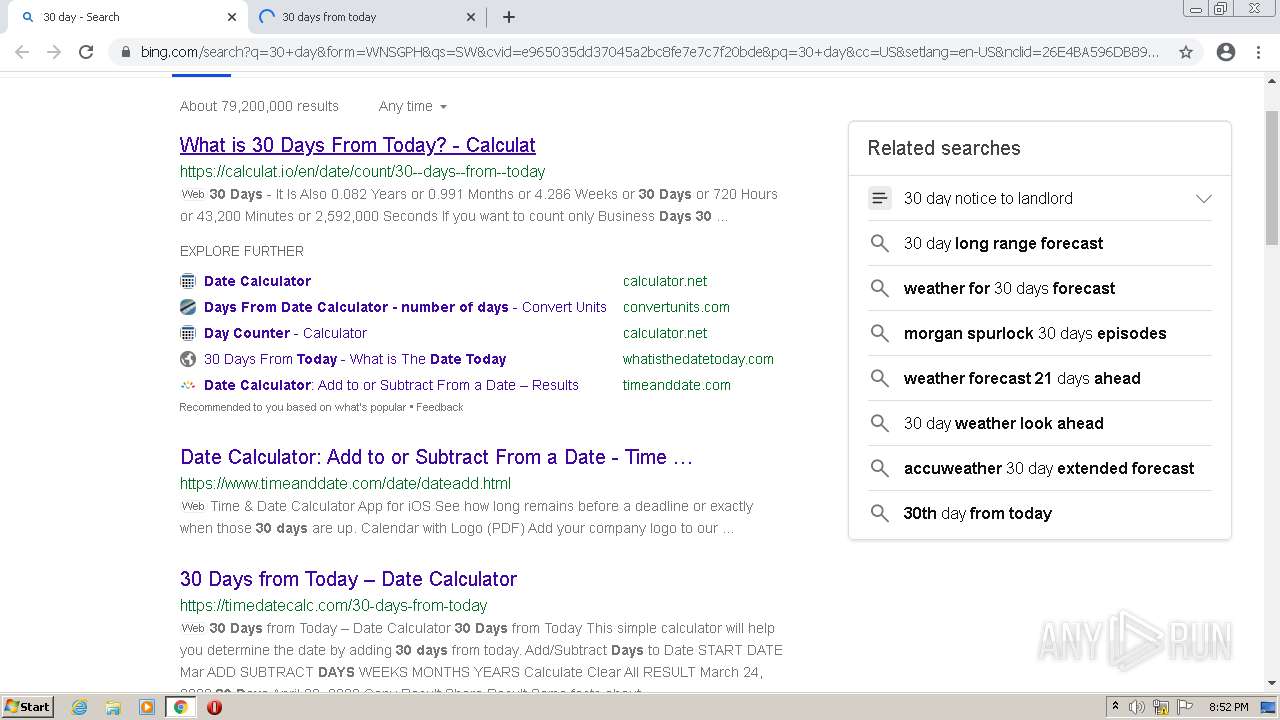Screen dimensions: 1280x720
Task: Click the site lock icon in address bar
Action: coord(125,52)
